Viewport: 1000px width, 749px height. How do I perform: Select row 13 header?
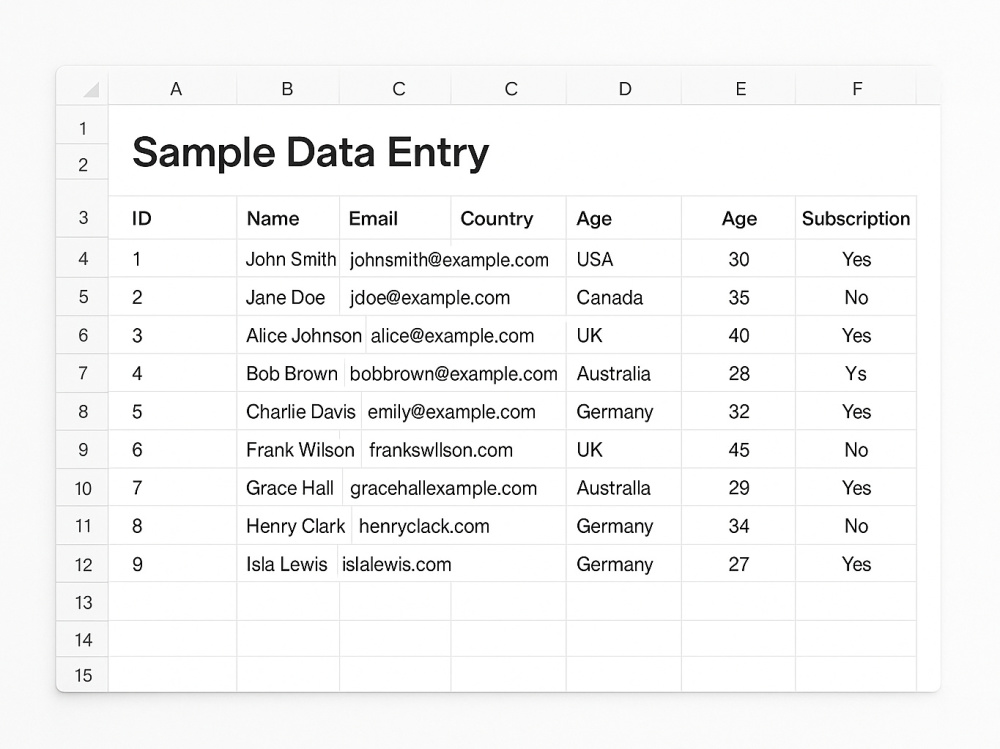83,602
